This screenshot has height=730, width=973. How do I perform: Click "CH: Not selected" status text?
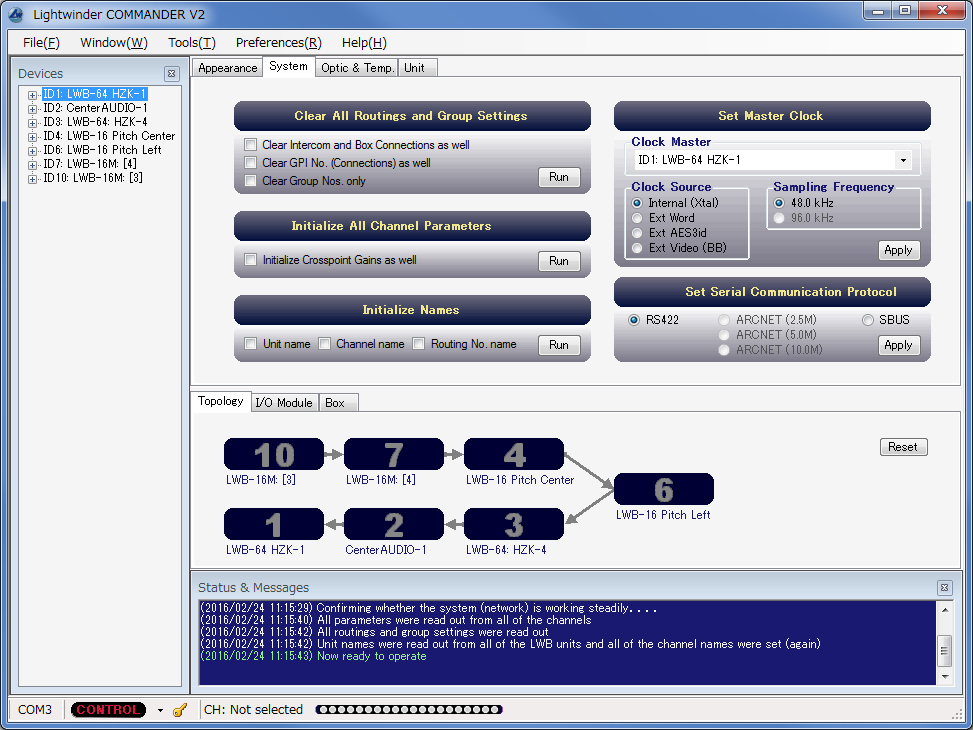[253, 710]
